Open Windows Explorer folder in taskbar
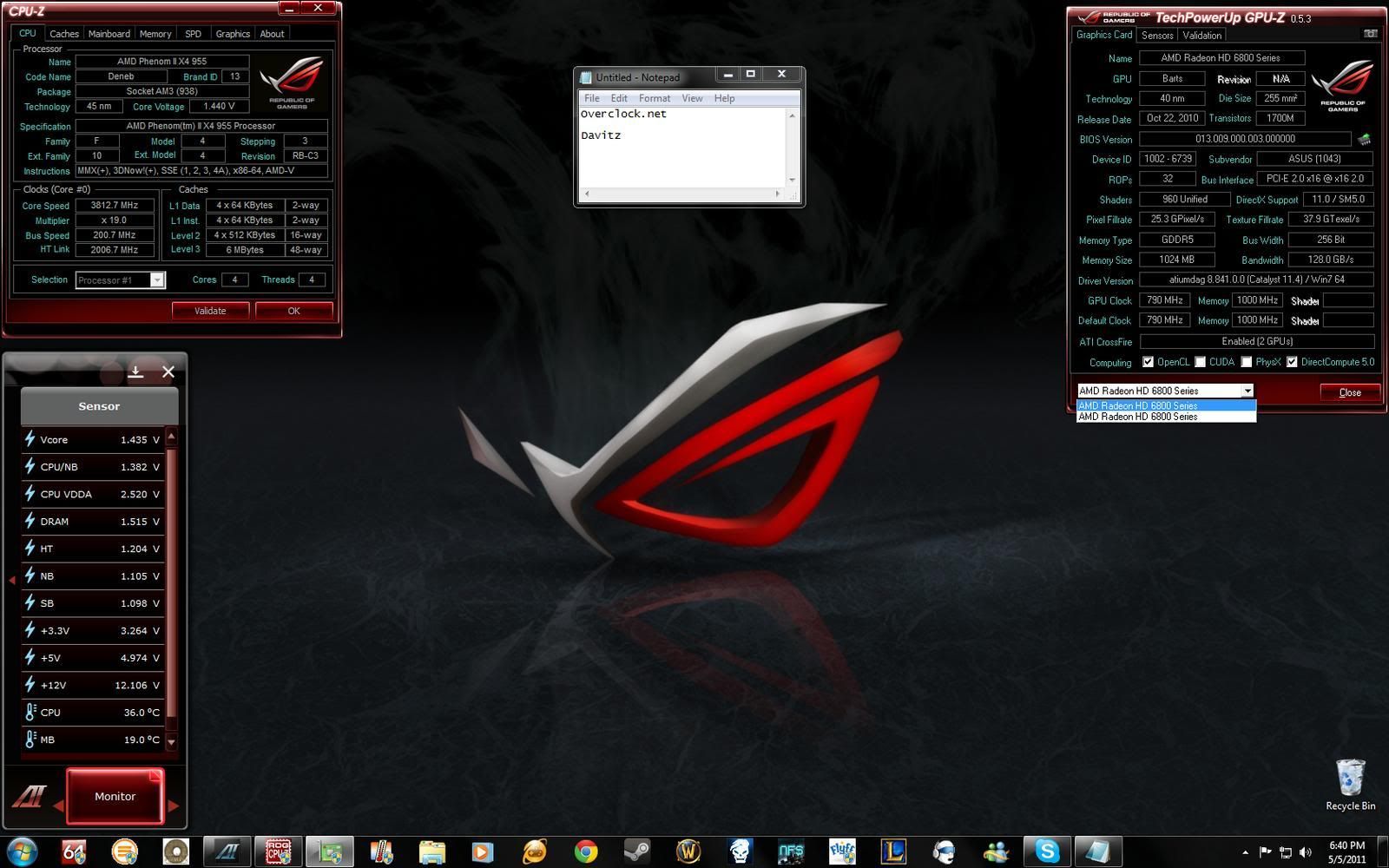 (431, 852)
